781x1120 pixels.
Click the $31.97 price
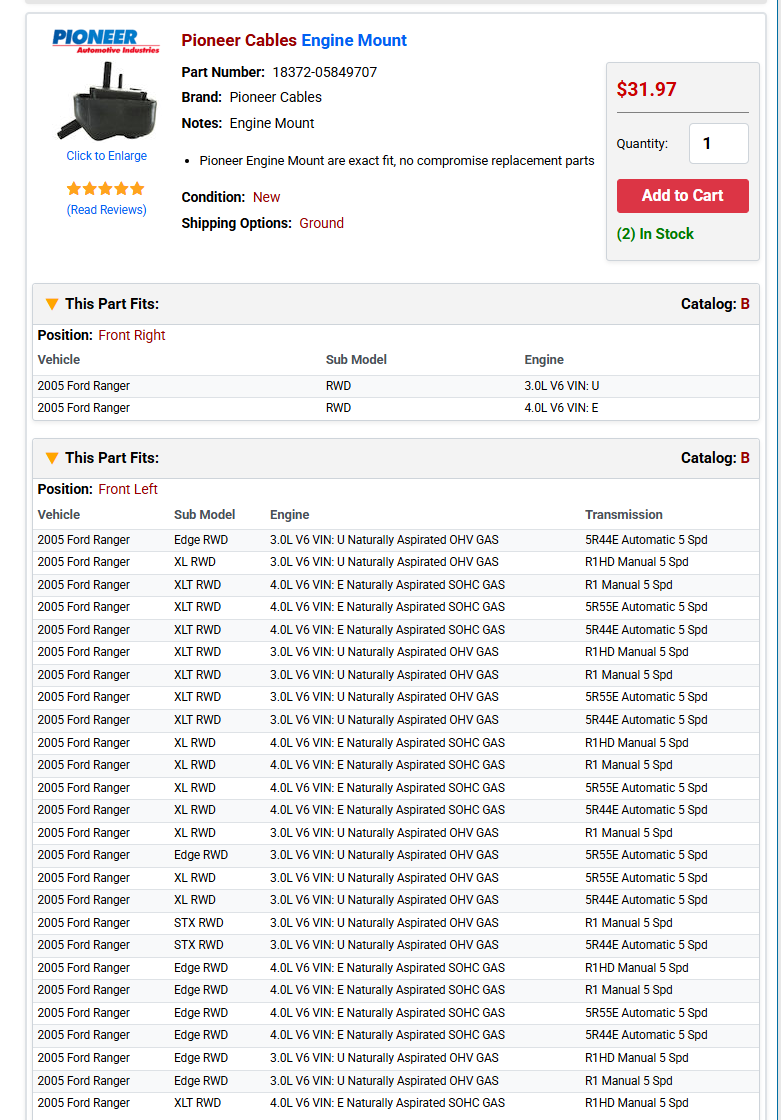[x=647, y=89]
